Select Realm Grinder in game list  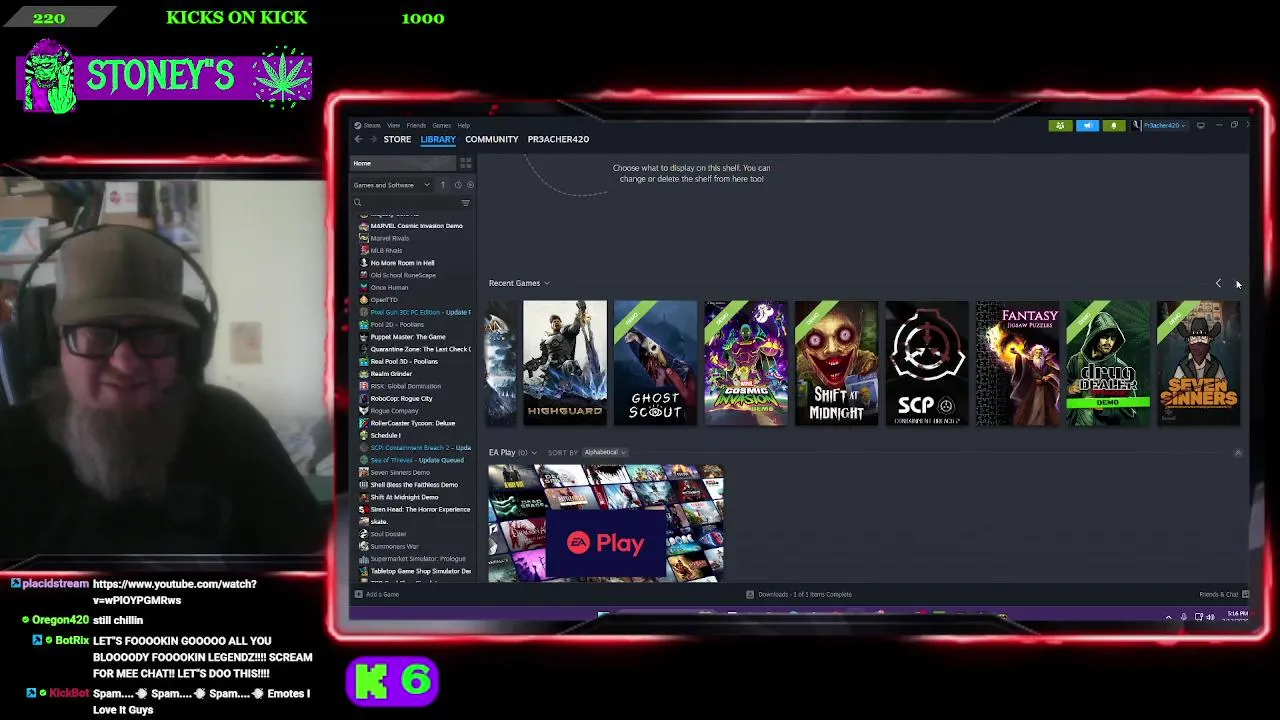tap(391, 374)
